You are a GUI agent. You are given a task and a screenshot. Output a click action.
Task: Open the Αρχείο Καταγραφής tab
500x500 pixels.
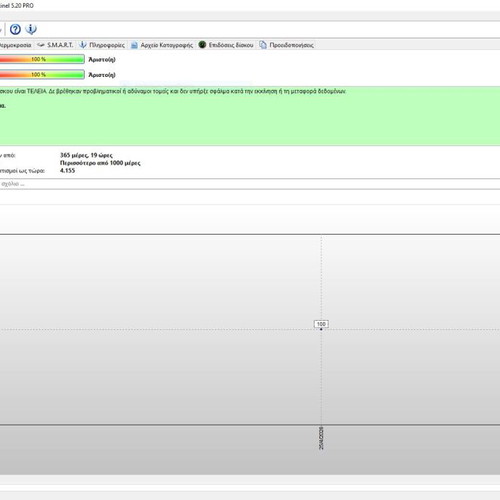click(162, 45)
